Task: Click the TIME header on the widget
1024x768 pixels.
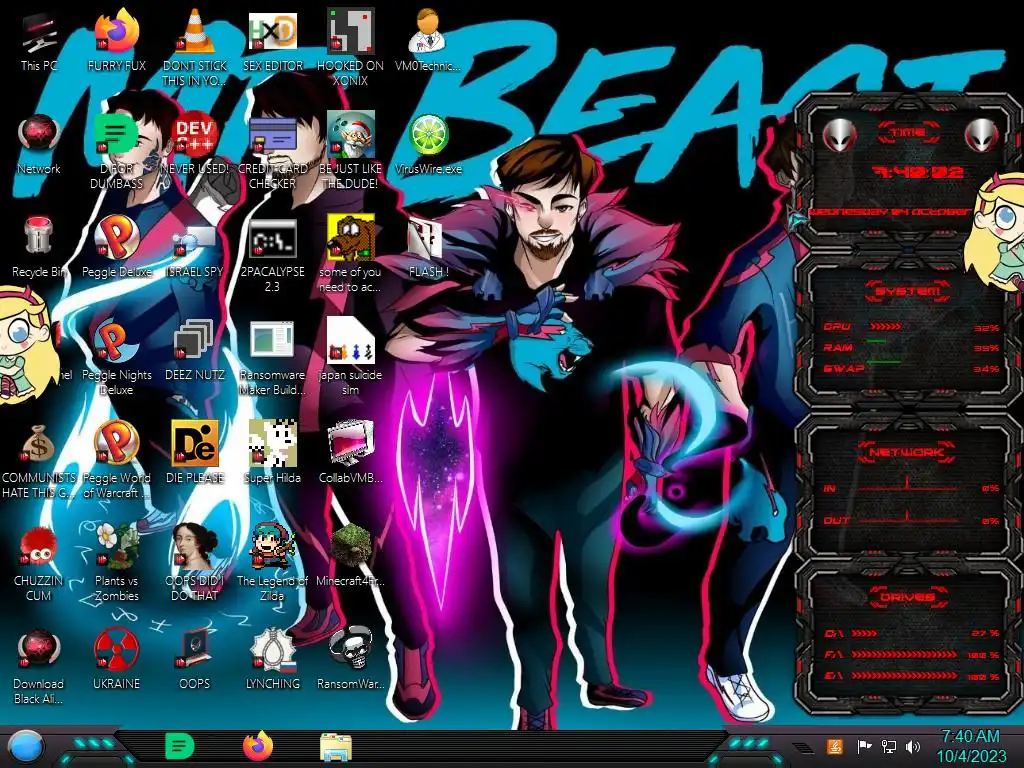Action: (x=908, y=133)
